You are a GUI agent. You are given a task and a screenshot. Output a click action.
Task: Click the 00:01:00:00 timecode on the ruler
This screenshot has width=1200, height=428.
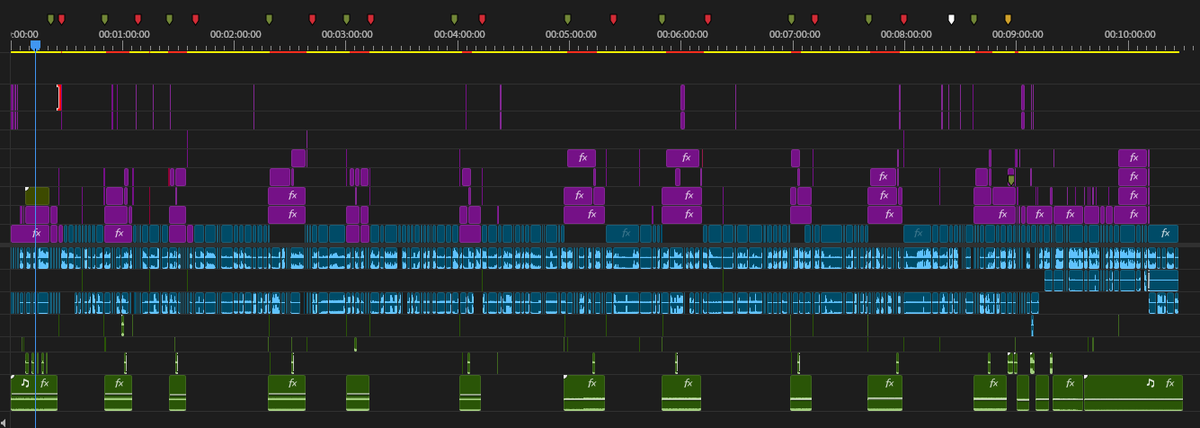point(125,33)
